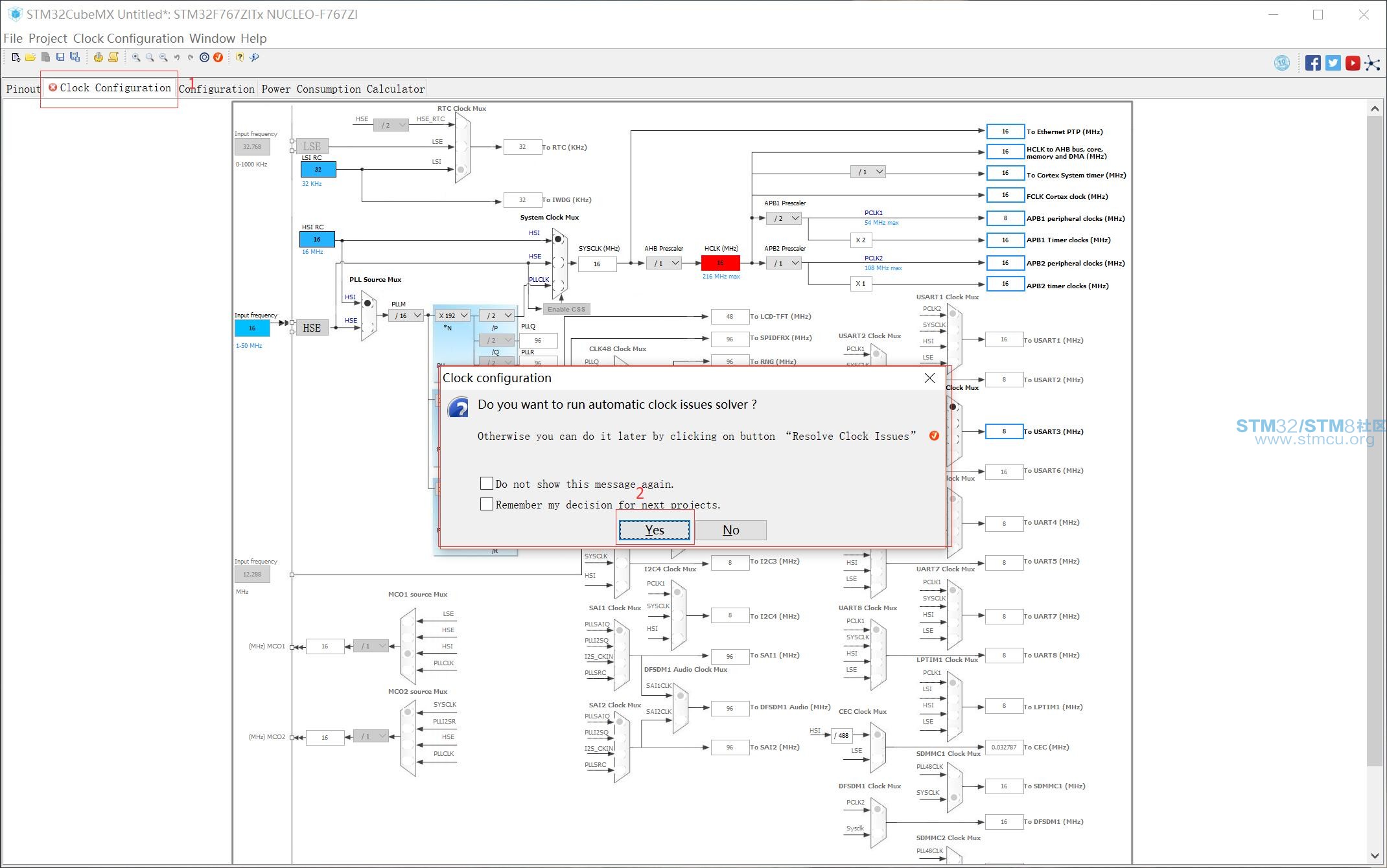Zoom out of the clock diagram
1387x868 pixels.
tap(163, 58)
